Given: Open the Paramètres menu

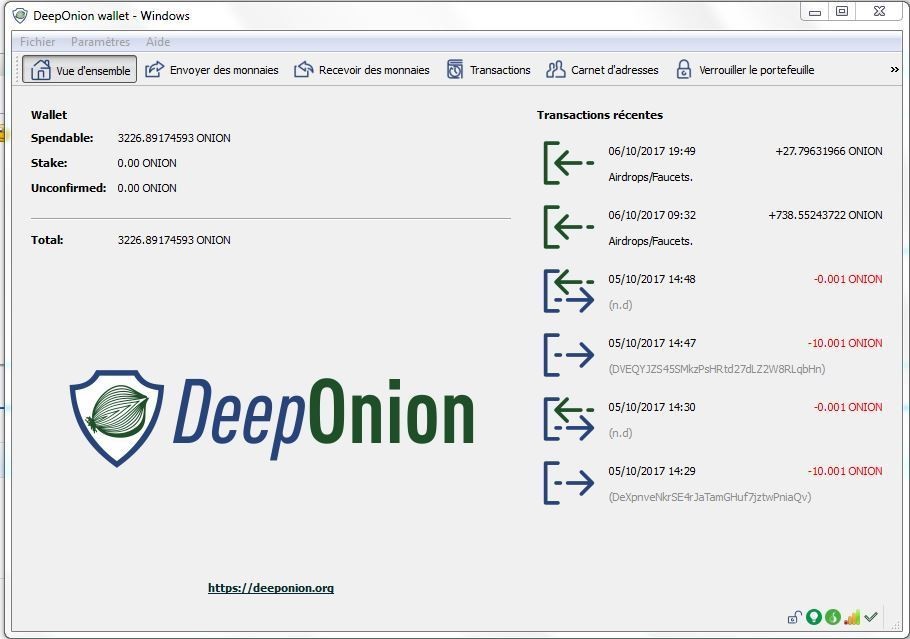Looking at the screenshot, I should [x=100, y=42].
